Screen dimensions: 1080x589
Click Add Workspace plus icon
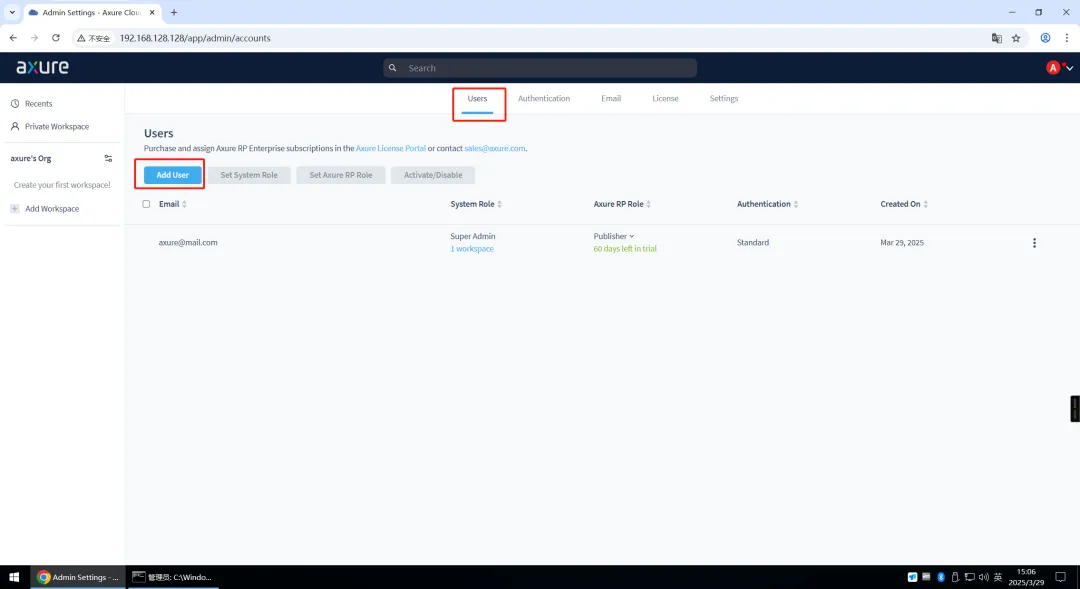click(14, 209)
